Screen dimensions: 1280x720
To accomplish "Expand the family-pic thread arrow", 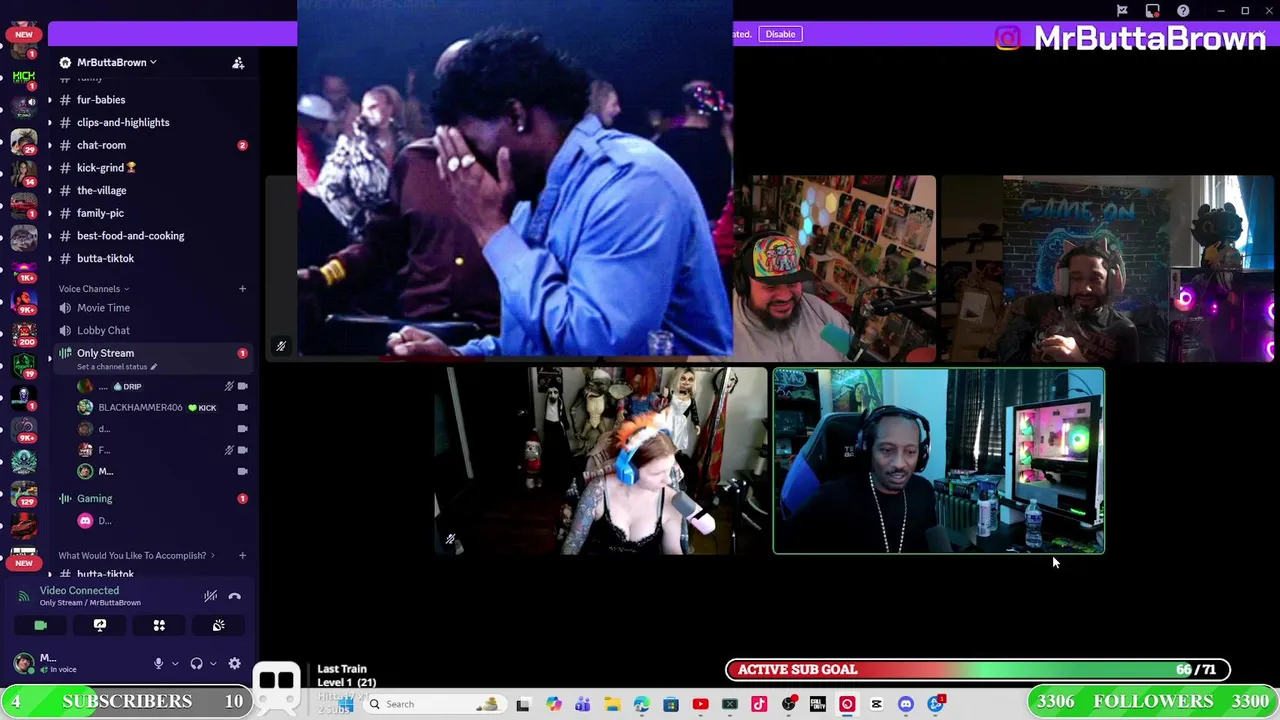I will [x=50, y=213].
